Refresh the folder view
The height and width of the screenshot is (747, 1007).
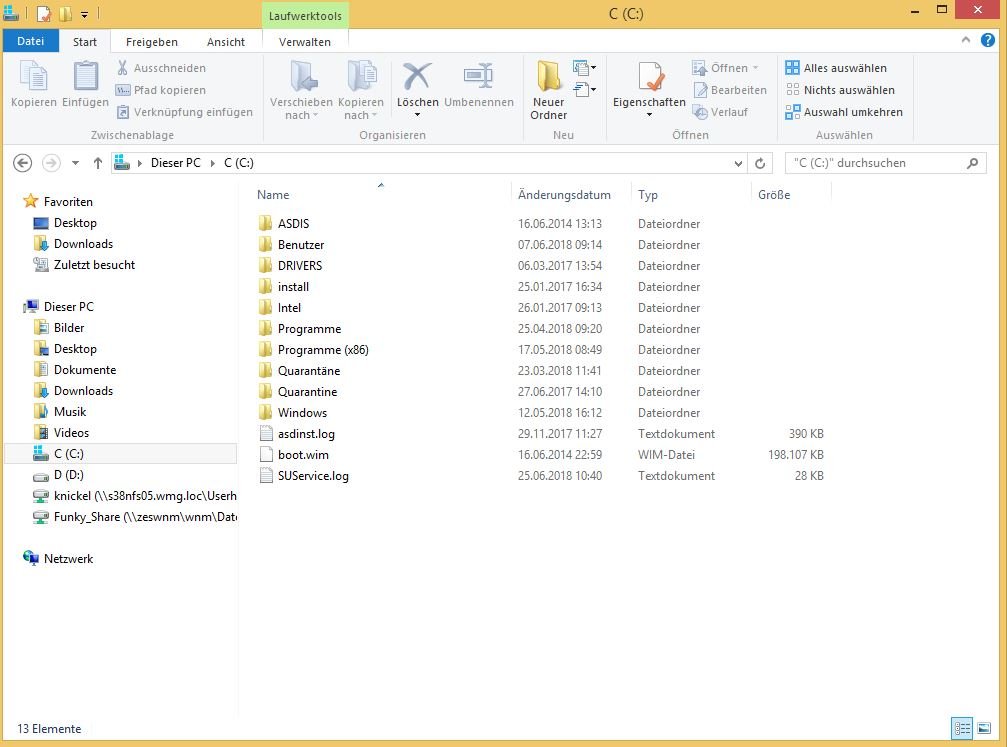(x=760, y=163)
